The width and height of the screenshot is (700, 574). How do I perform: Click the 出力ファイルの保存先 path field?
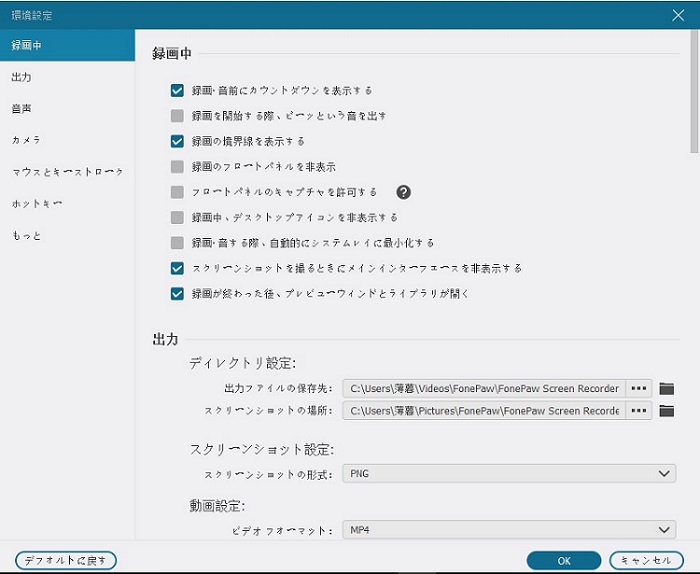coord(484,388)
